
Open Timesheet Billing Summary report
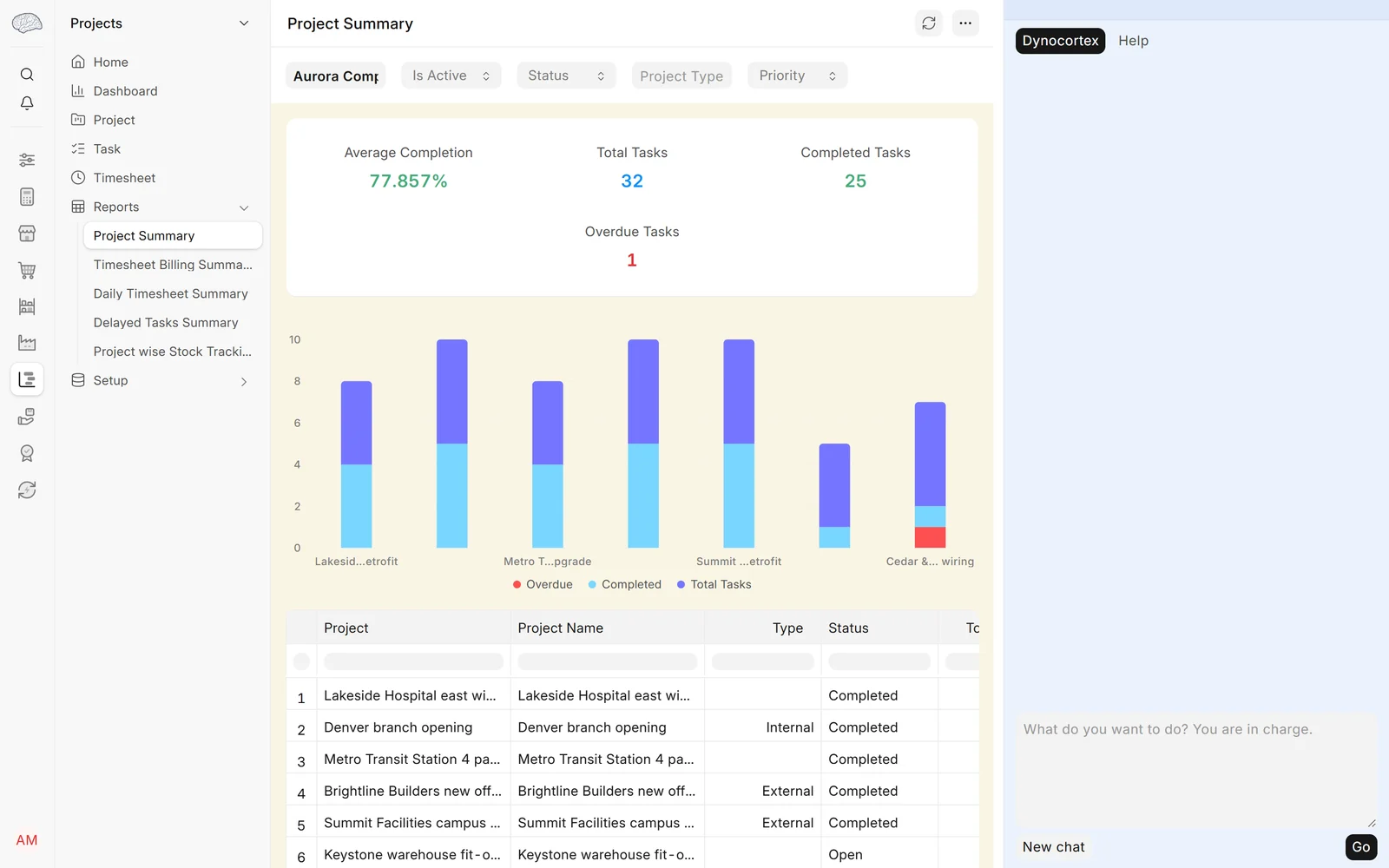[x=173, y=265]
